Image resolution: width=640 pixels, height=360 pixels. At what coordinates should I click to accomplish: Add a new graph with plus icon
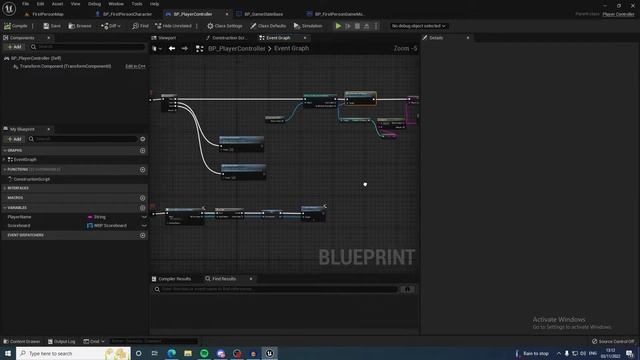point(142,151)
